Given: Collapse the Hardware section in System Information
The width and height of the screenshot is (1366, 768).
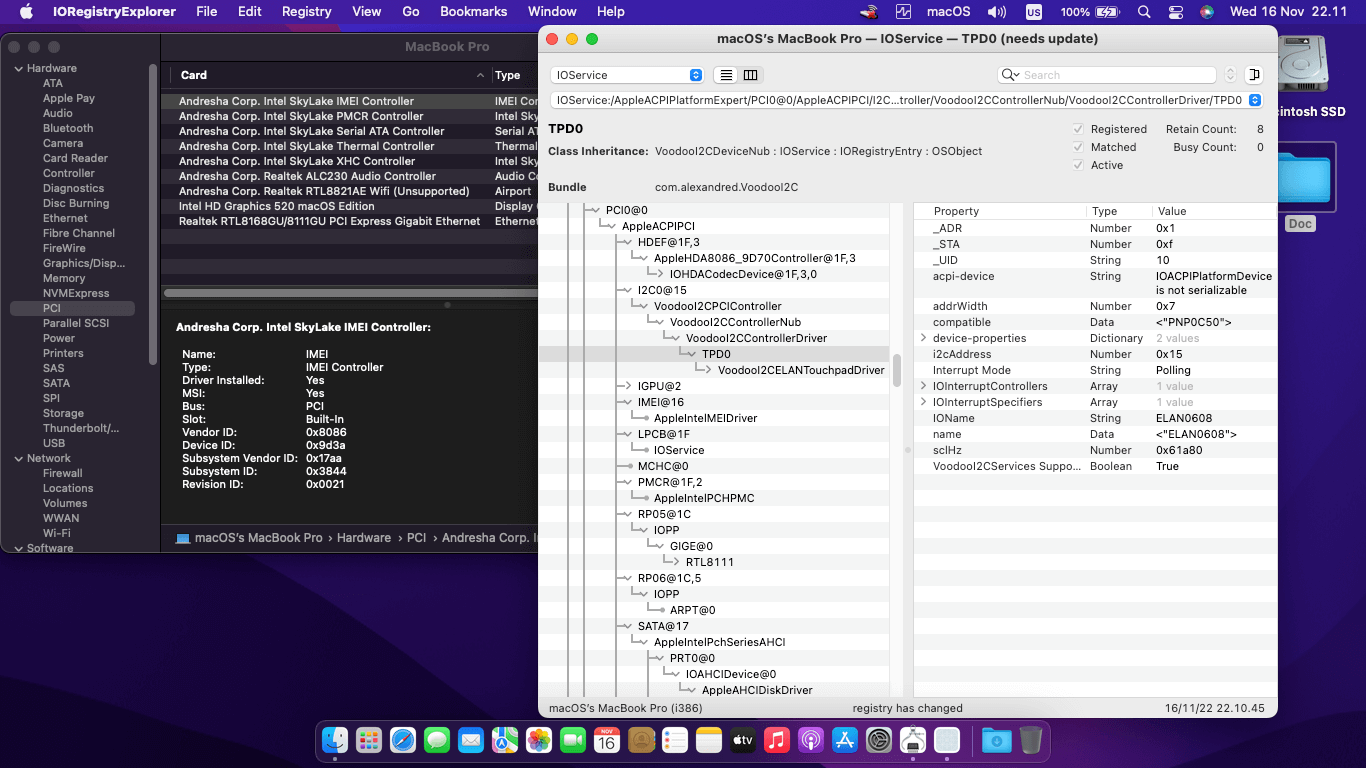Looking at the screenshot, I should coord(18,68).
